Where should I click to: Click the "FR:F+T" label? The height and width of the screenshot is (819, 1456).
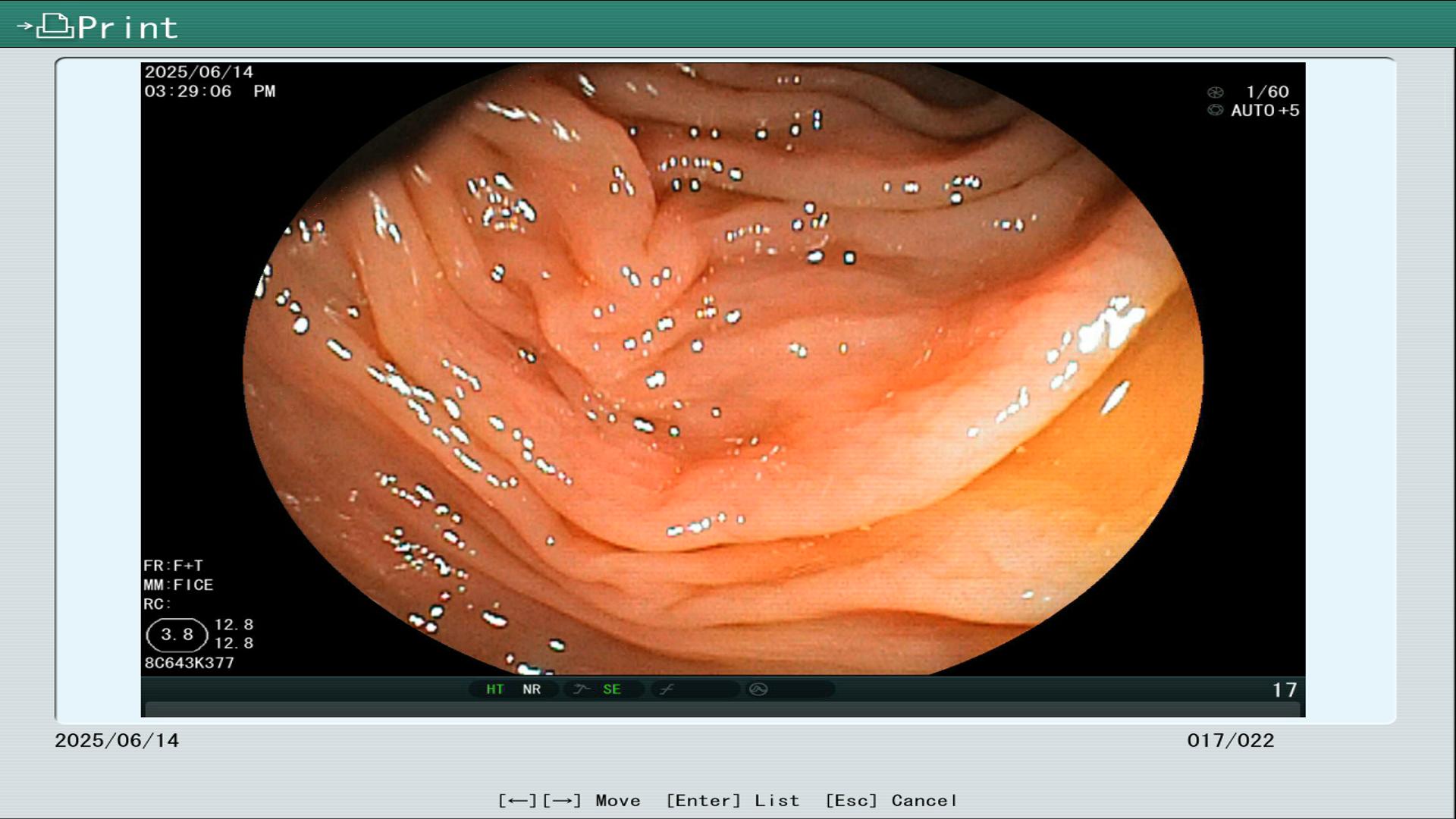pyautogui.click(x=173, y=566)
